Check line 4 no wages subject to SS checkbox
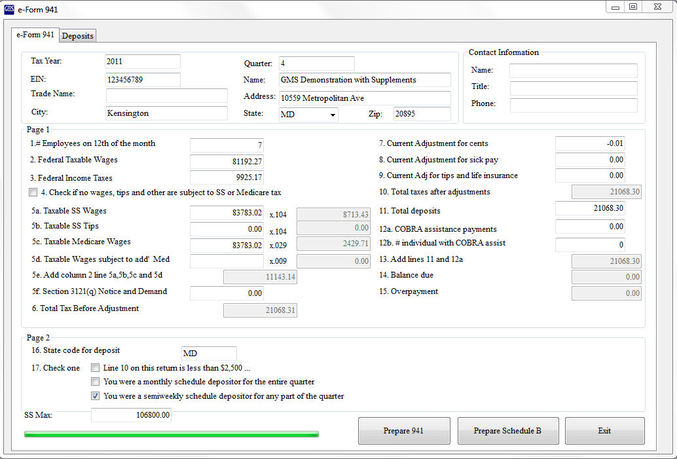The width and height of the screenshot is (677, 459). click(x=33, y=192)
